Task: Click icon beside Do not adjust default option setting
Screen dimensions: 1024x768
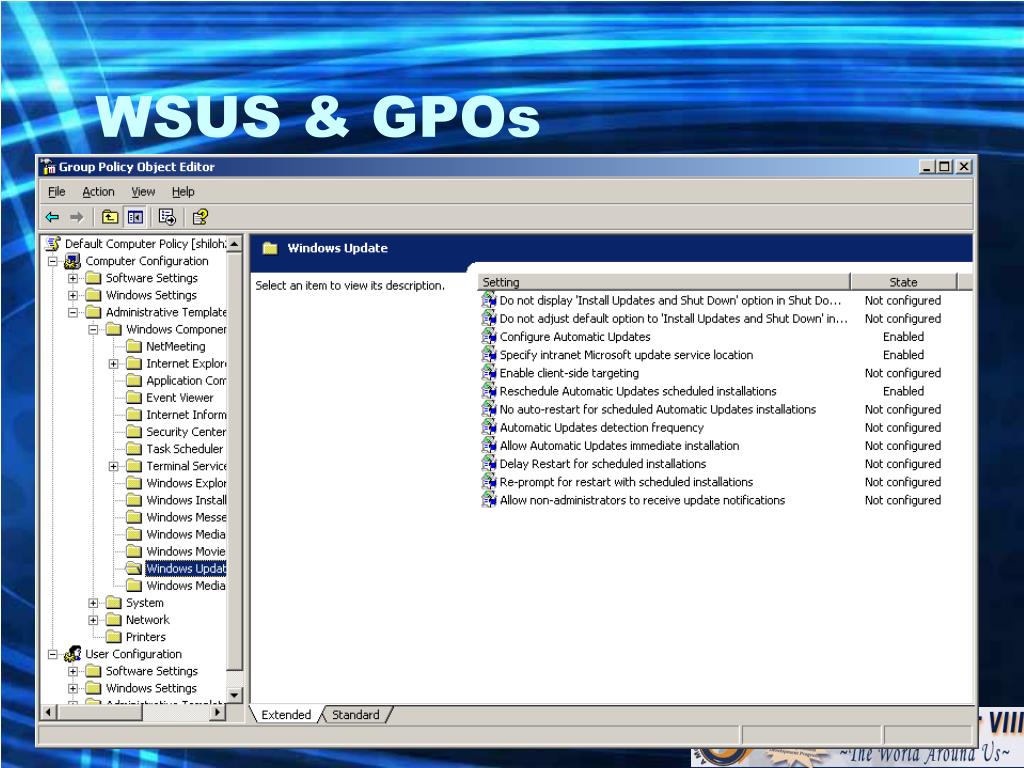Action: 489,319
